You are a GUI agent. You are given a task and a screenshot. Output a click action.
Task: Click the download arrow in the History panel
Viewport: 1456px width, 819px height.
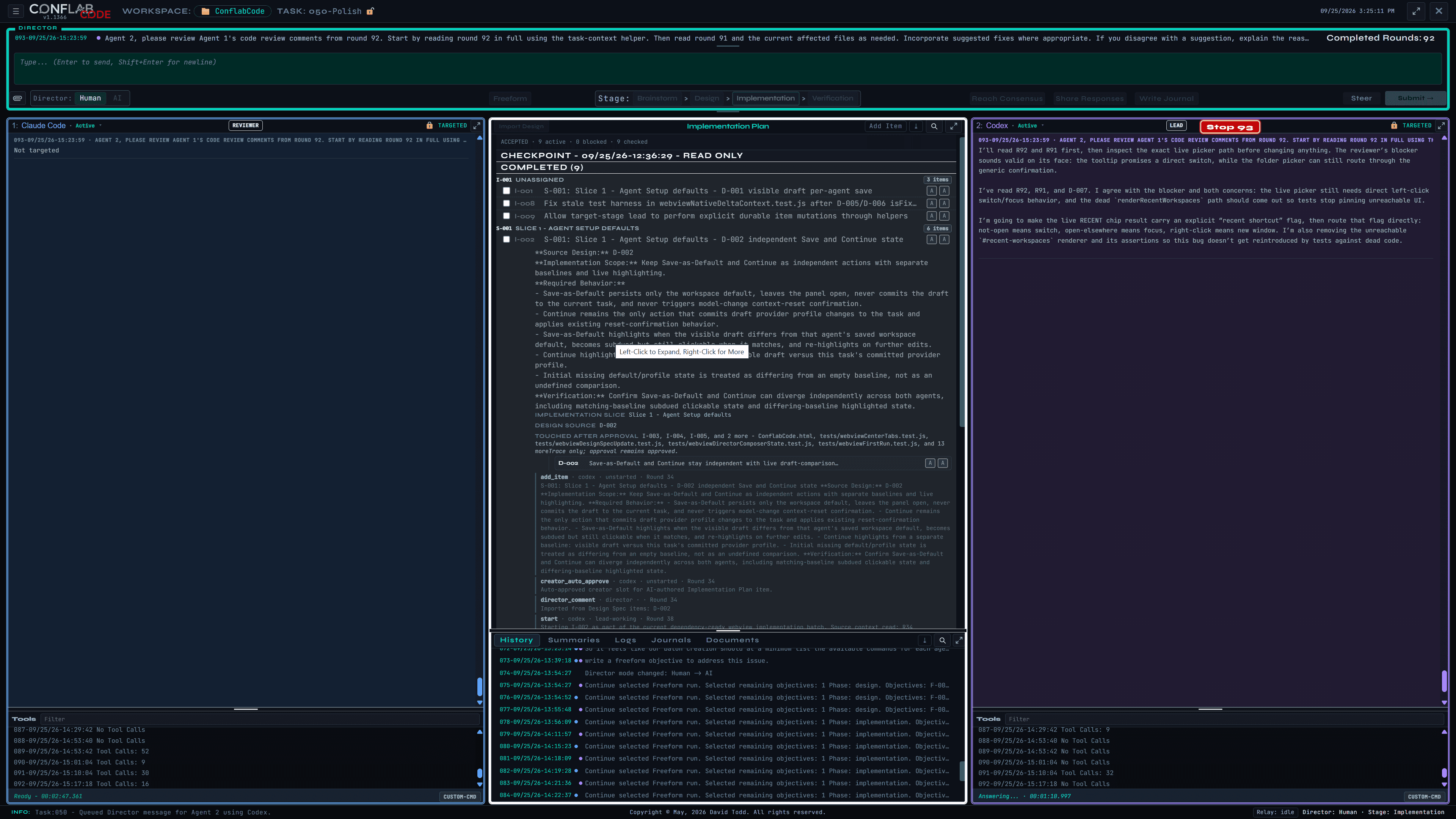tap(925, 640)
